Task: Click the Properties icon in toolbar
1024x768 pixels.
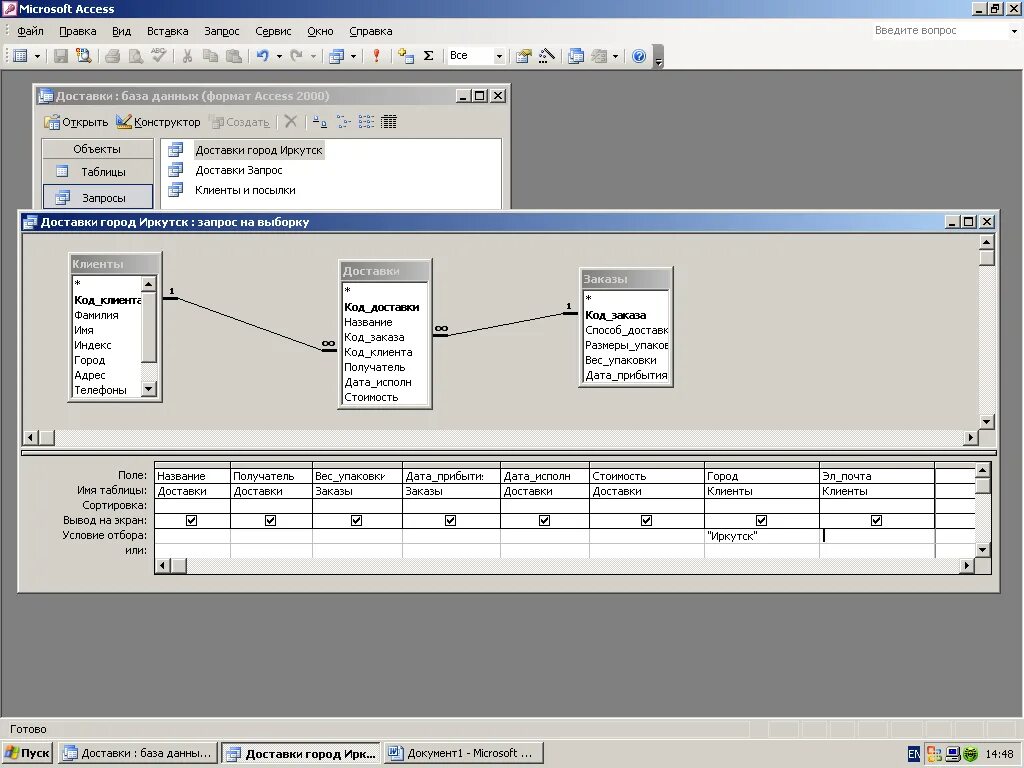Action: point(523,56)
